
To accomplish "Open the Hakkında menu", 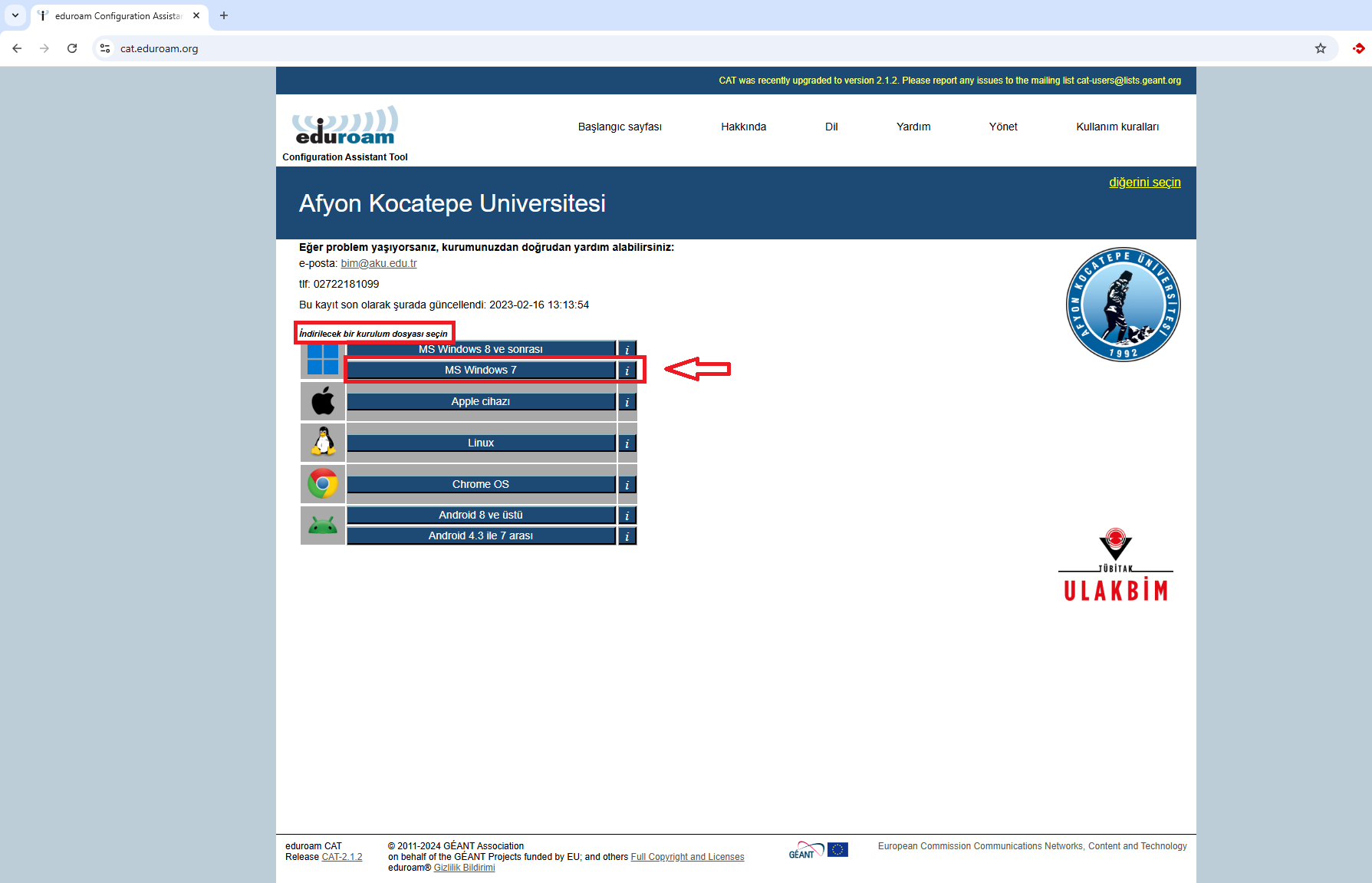I will [744, 127].
